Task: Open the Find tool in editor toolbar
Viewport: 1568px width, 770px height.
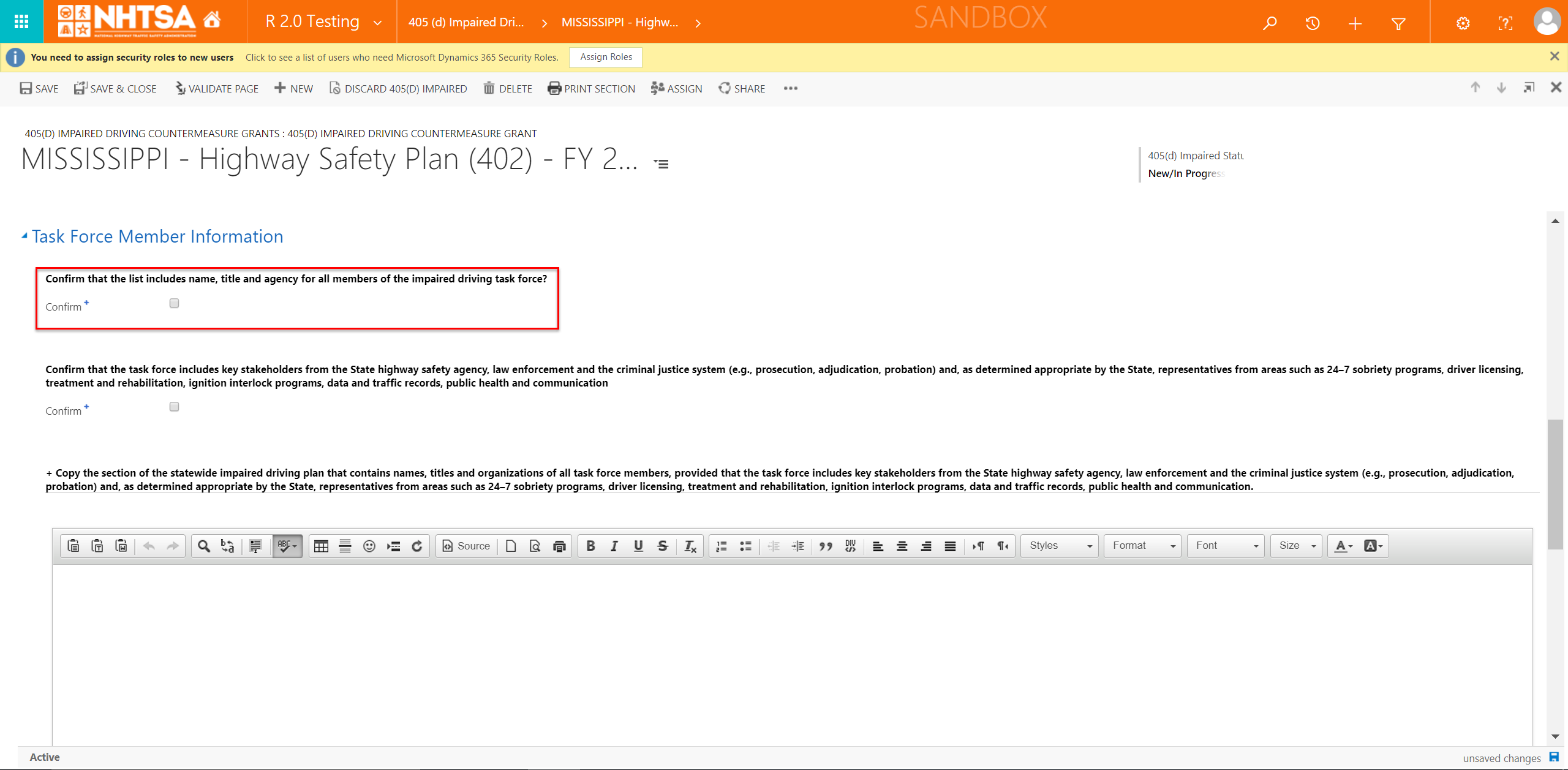Action: point(204,546)
